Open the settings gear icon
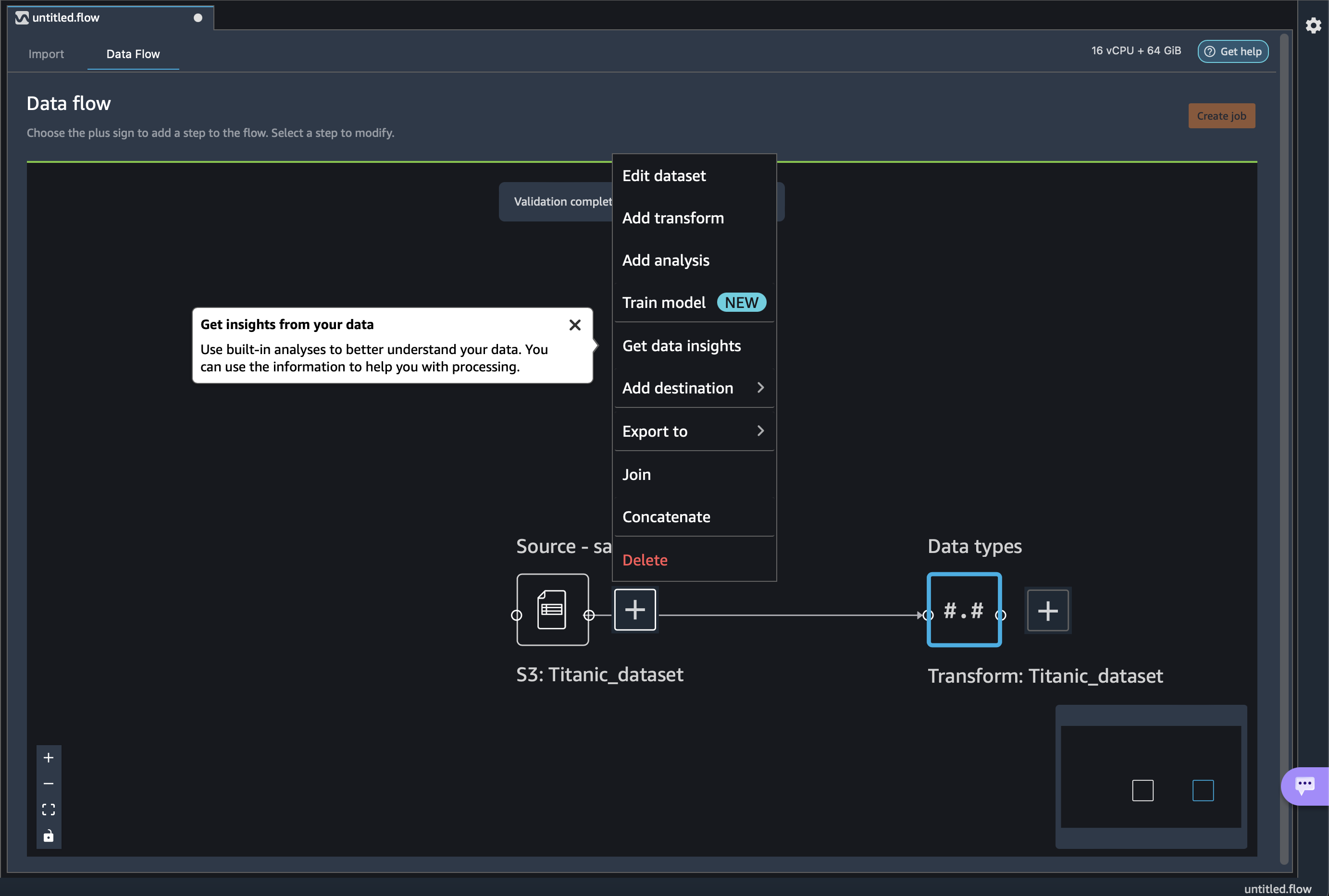The width and height of the screenshot is (1329, 896). click(x=1313, y=26)
